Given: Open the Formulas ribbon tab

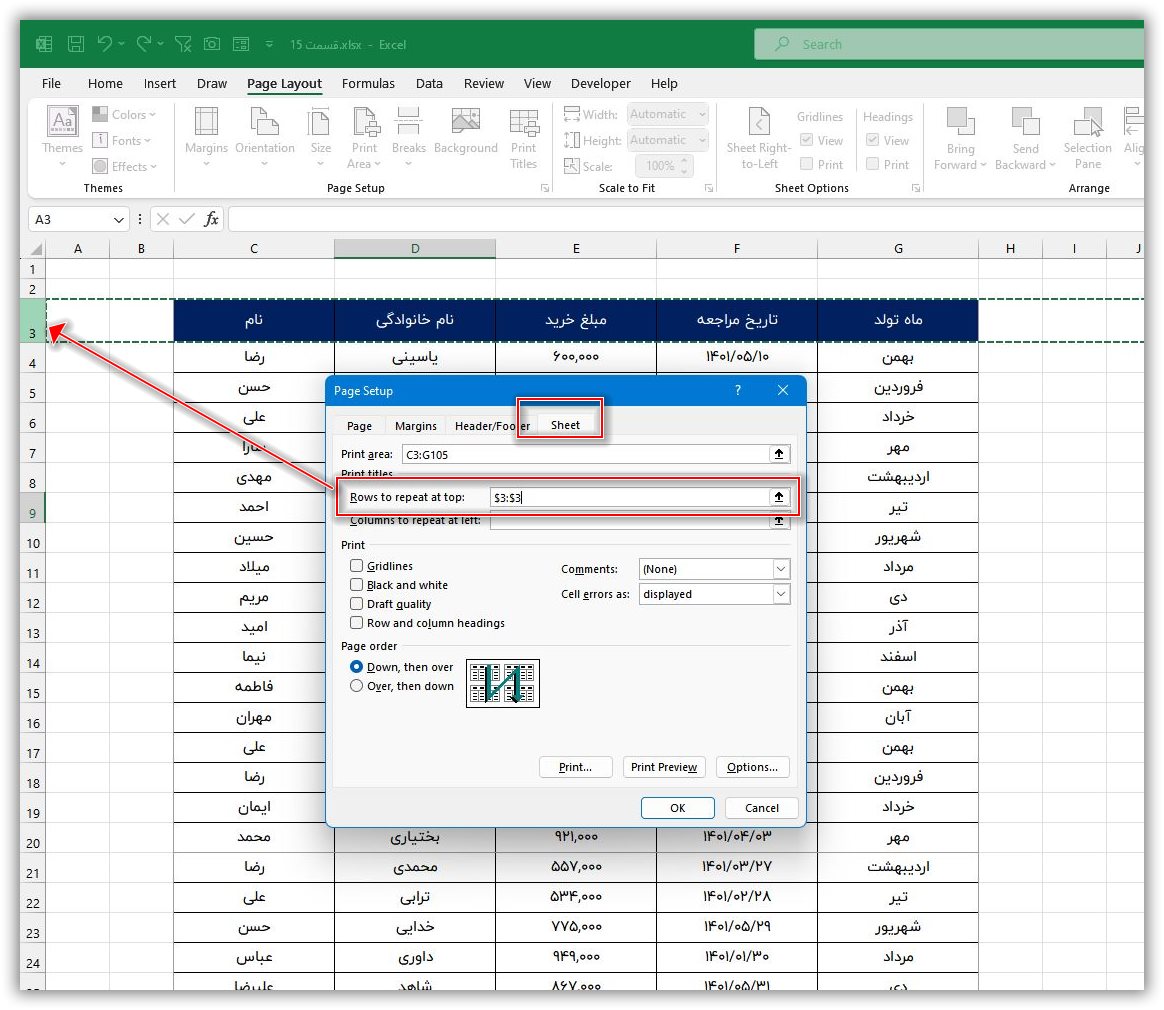Looking at the screenshot, I should click(368, 84).
